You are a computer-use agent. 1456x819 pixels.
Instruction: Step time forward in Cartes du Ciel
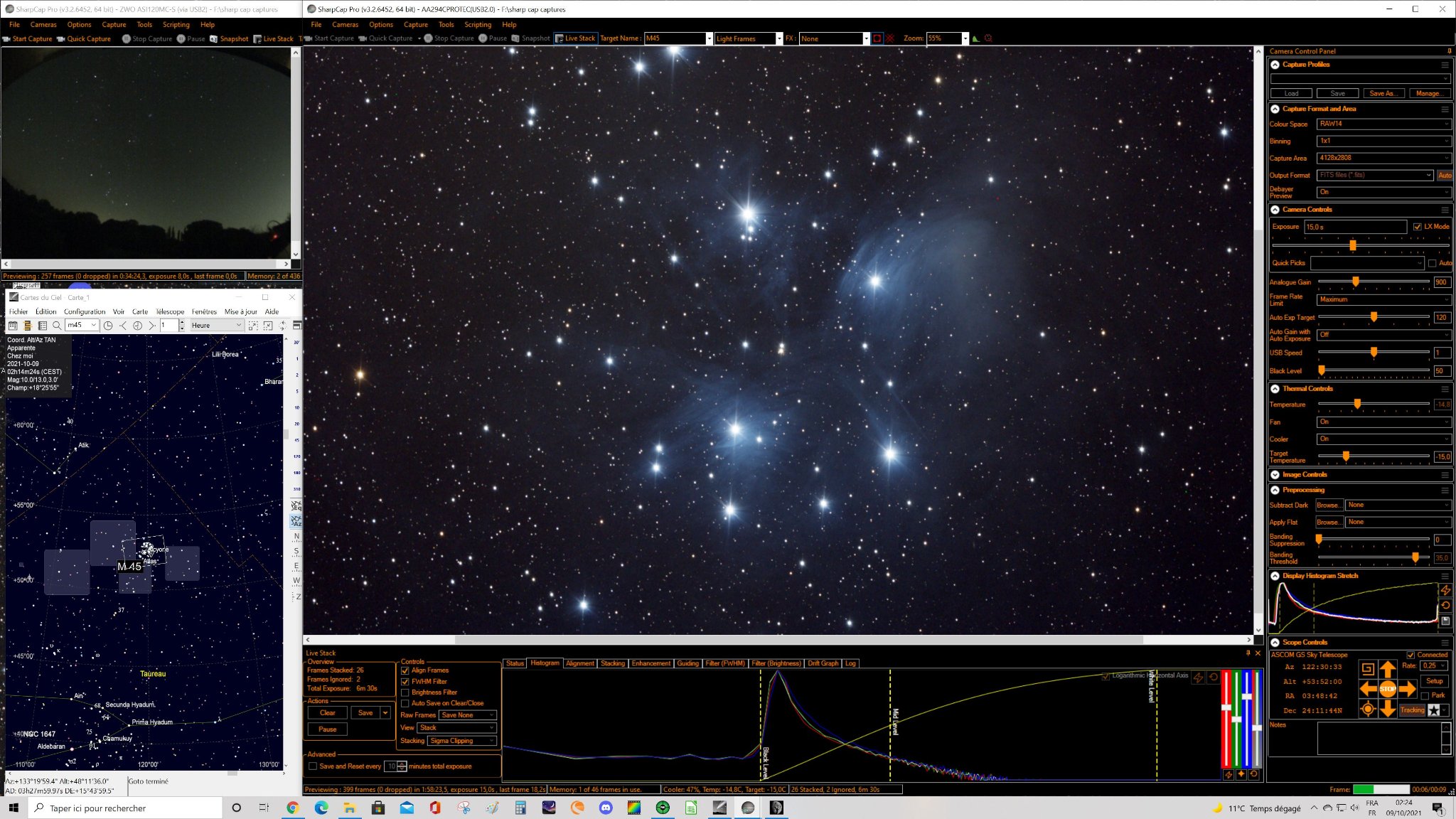point(151,326)
